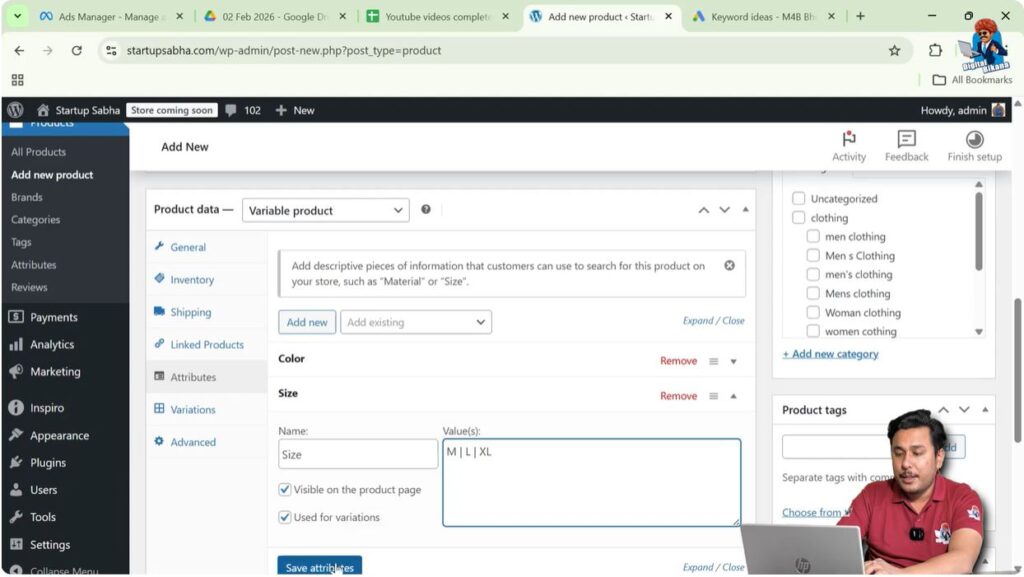Remove the Size attribute
Image resolution: width=1024 pixels, height=577 pixels.
tap(678, 396)
